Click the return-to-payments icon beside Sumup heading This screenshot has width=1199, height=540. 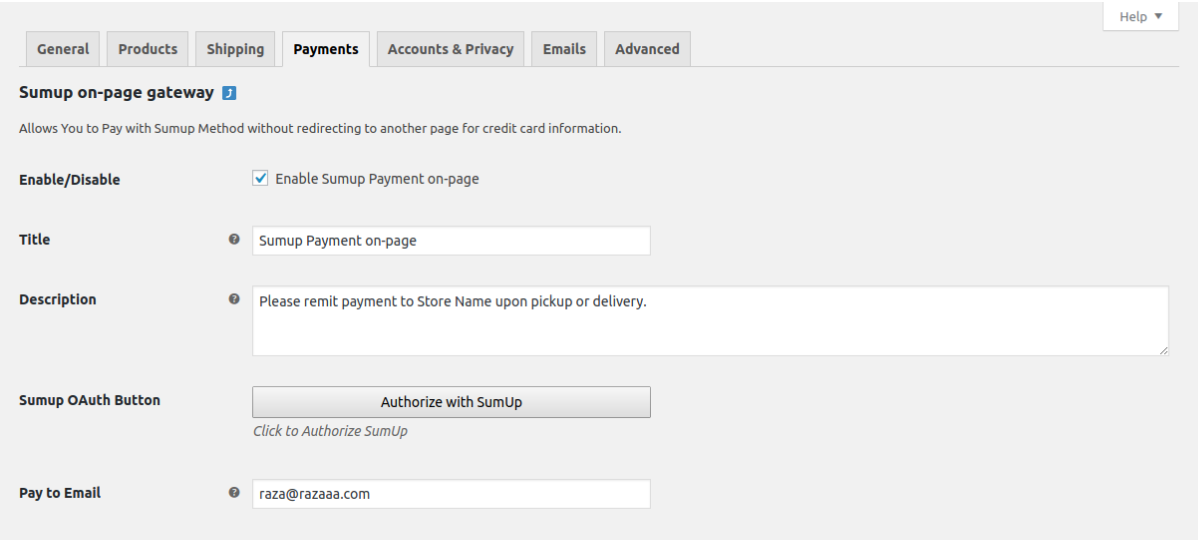(x=229, y=93)
